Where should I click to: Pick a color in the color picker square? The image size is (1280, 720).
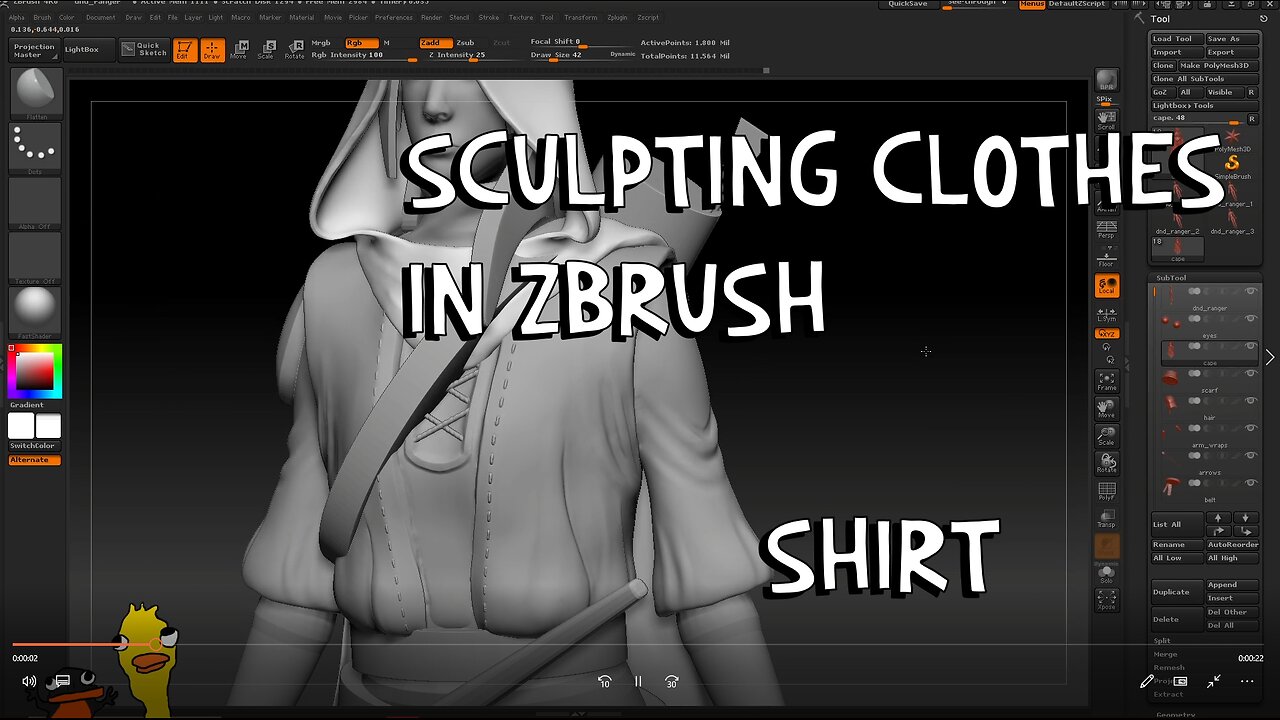coord(34,371)
